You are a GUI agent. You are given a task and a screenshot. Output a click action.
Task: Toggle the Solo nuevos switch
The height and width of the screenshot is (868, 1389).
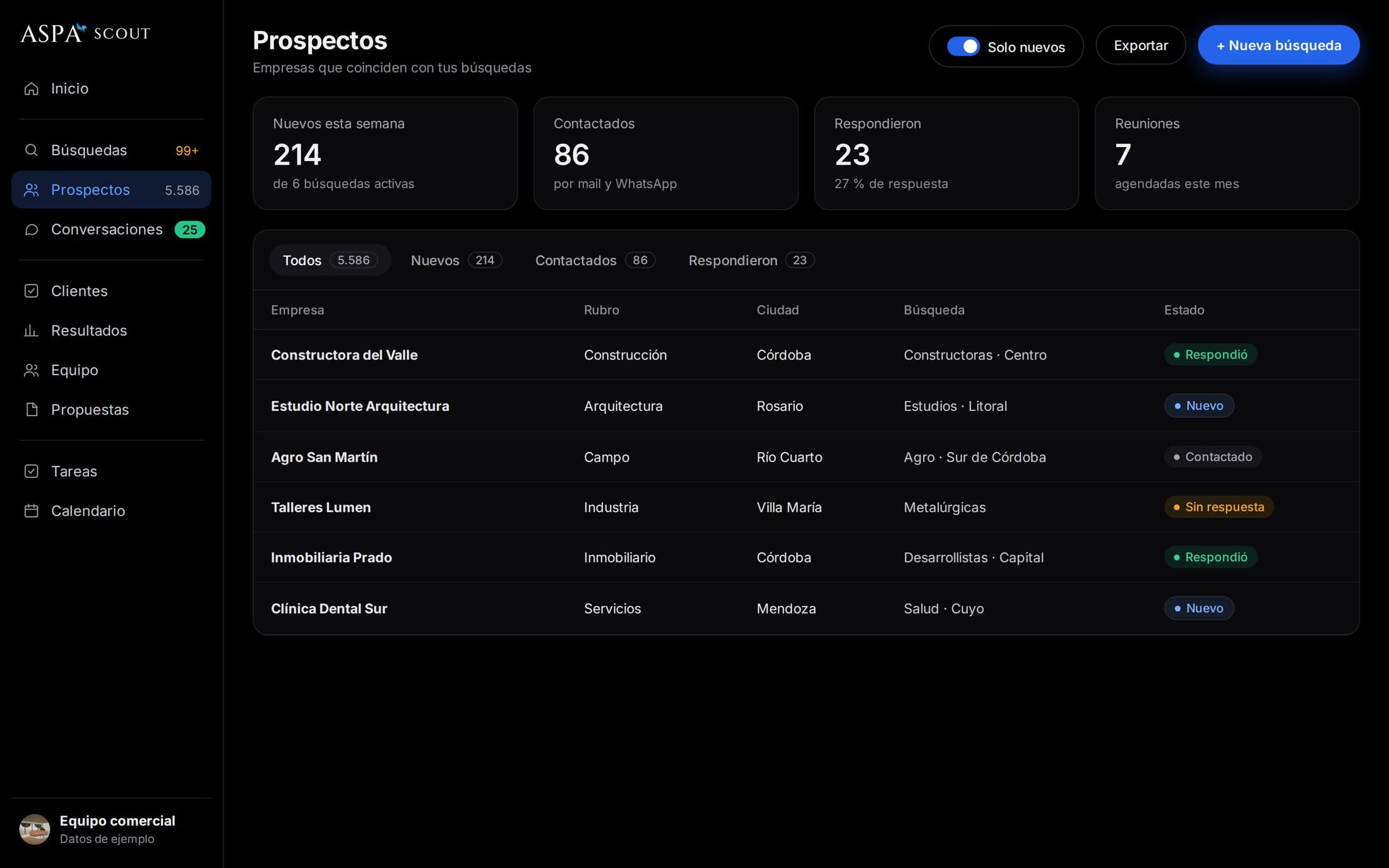(x=963, y=47)
